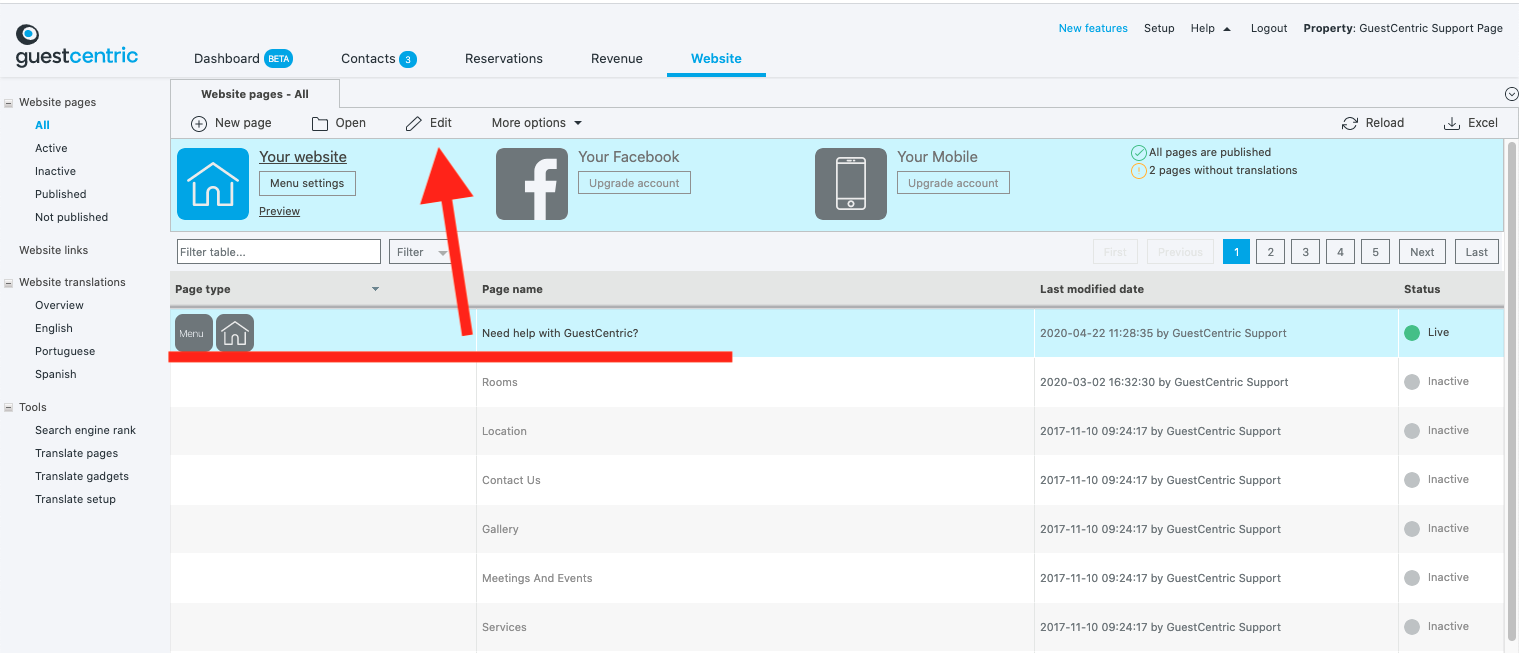Viewport: 1519px width, 653px height.
Task: Click the Reload arrows icon
Action: 1350,124
